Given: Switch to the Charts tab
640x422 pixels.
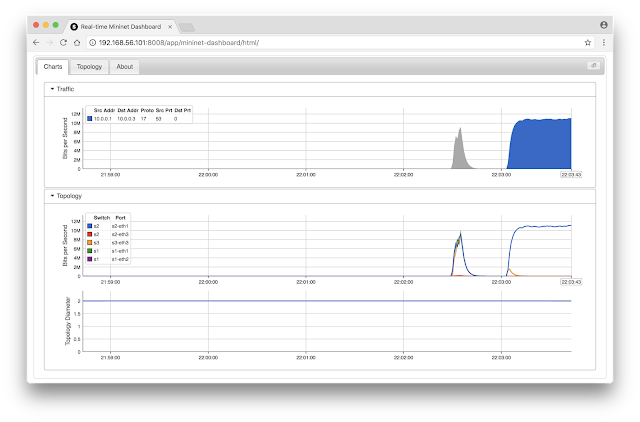Looking at the screenshot, I should pyautogui.click(x=53, y=67).
